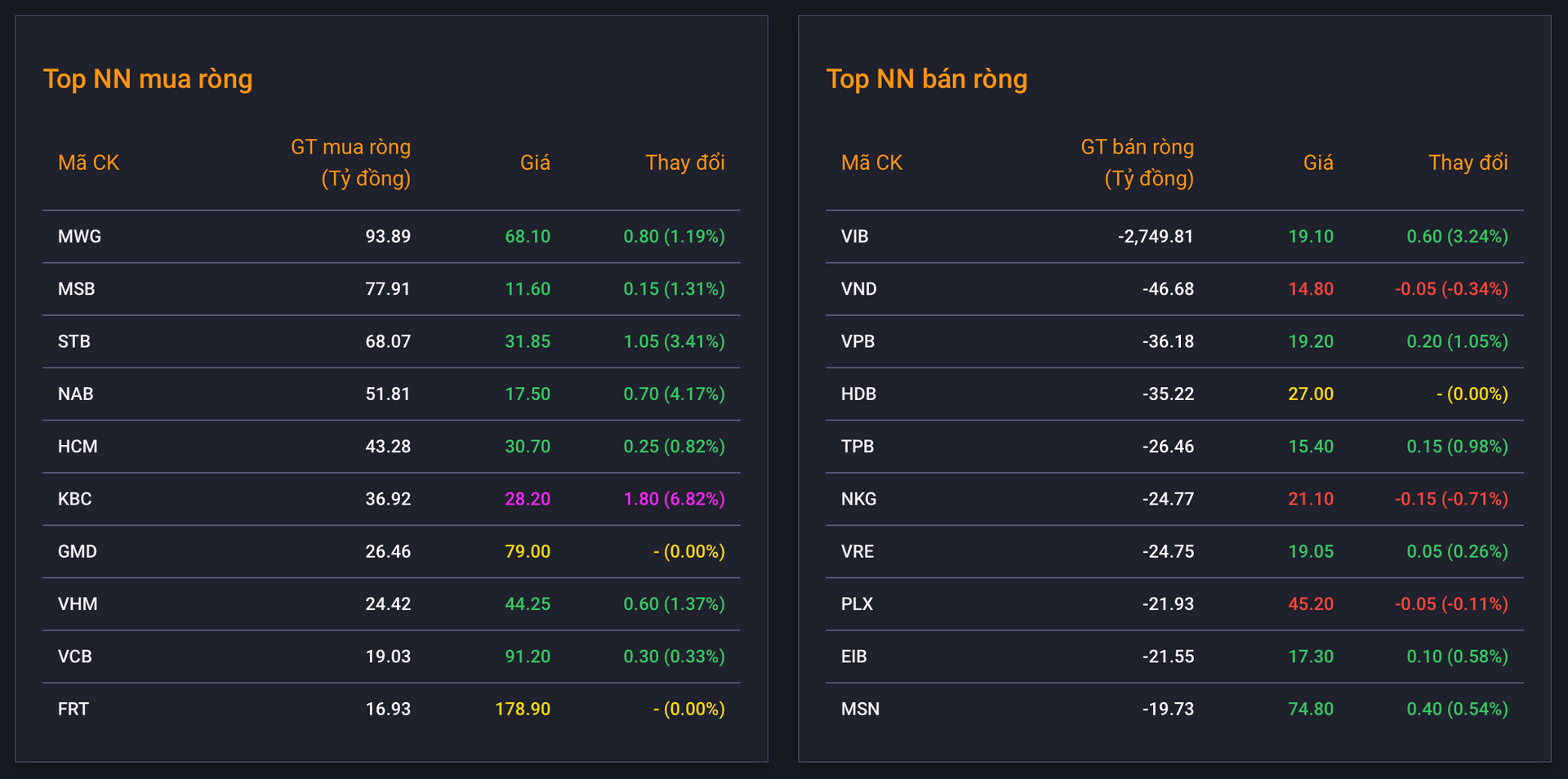Image resolution: width=1568 pixels, height=779 pixels.
Task: Click the VRE ticker
Action: [x=857, y=552]
